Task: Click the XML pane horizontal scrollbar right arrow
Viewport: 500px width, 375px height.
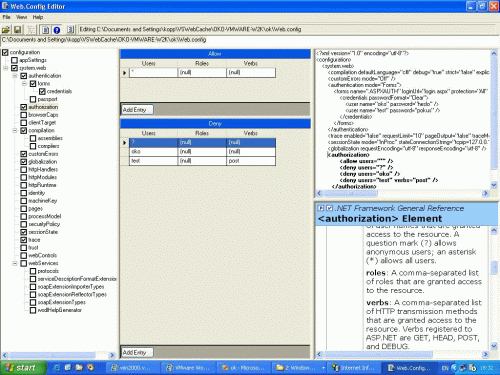Action: (x=486, y=193)
